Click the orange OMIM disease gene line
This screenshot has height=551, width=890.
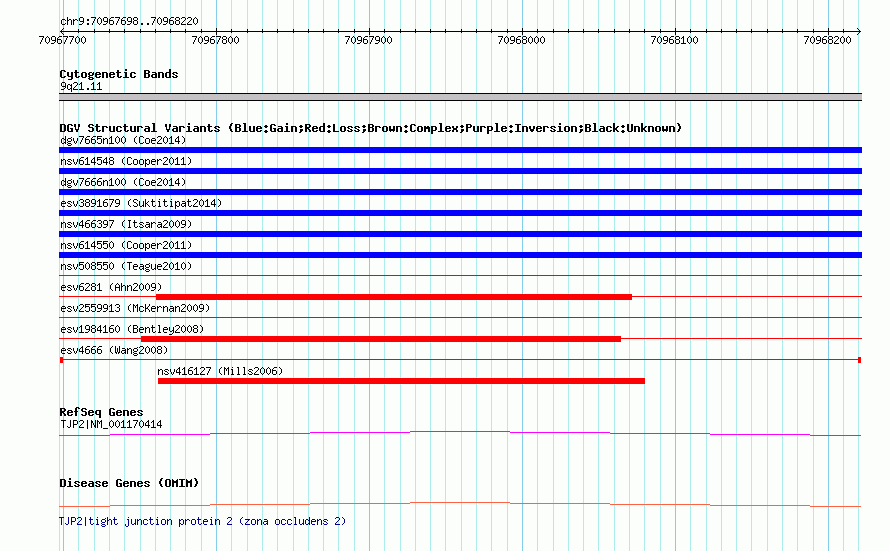tap(460, 504)
